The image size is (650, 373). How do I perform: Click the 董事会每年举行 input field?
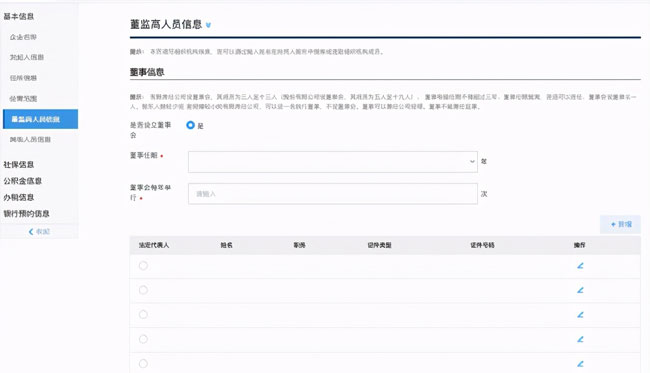(332, 194)
